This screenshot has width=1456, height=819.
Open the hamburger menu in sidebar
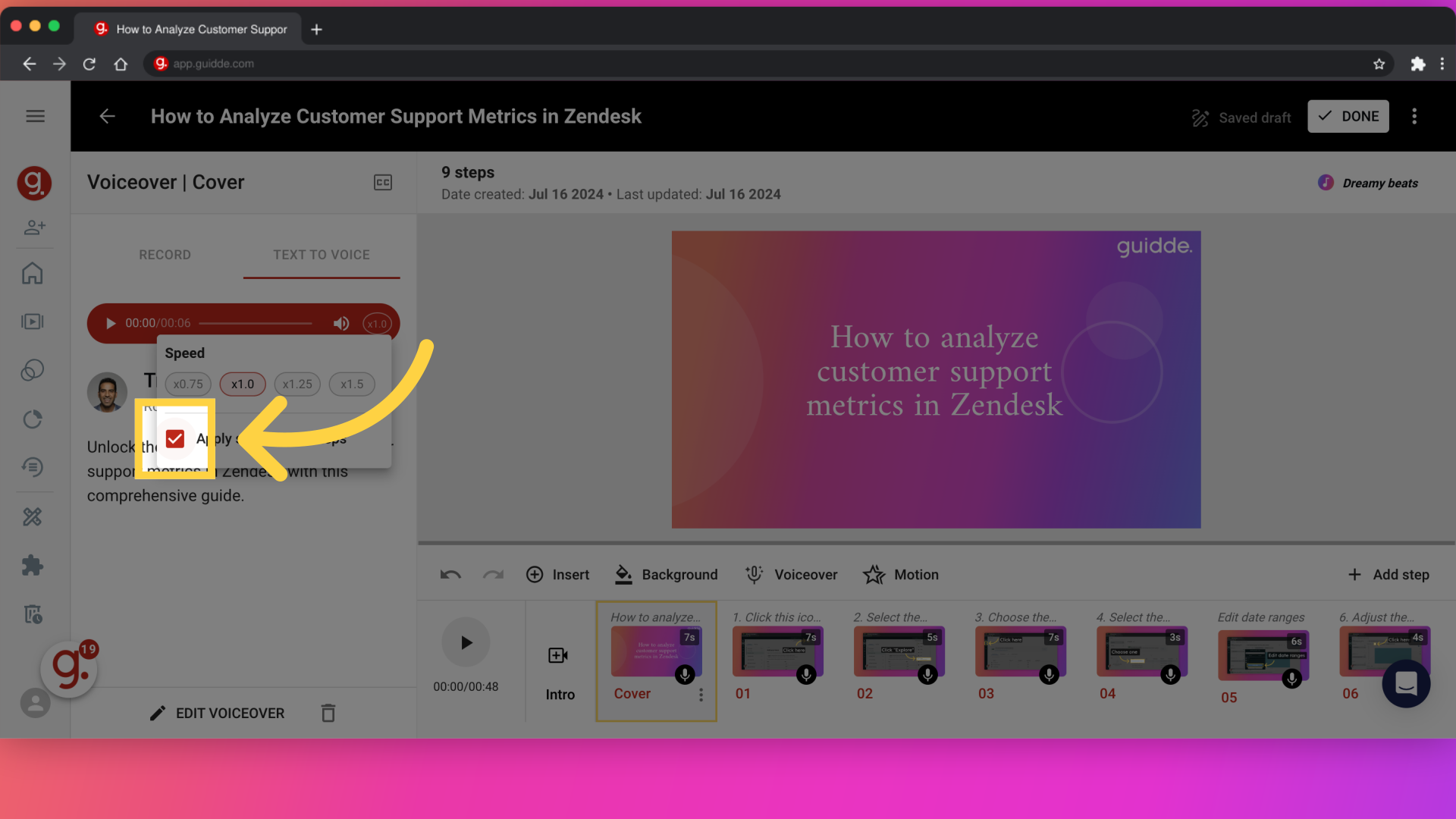tap(35, 116)
